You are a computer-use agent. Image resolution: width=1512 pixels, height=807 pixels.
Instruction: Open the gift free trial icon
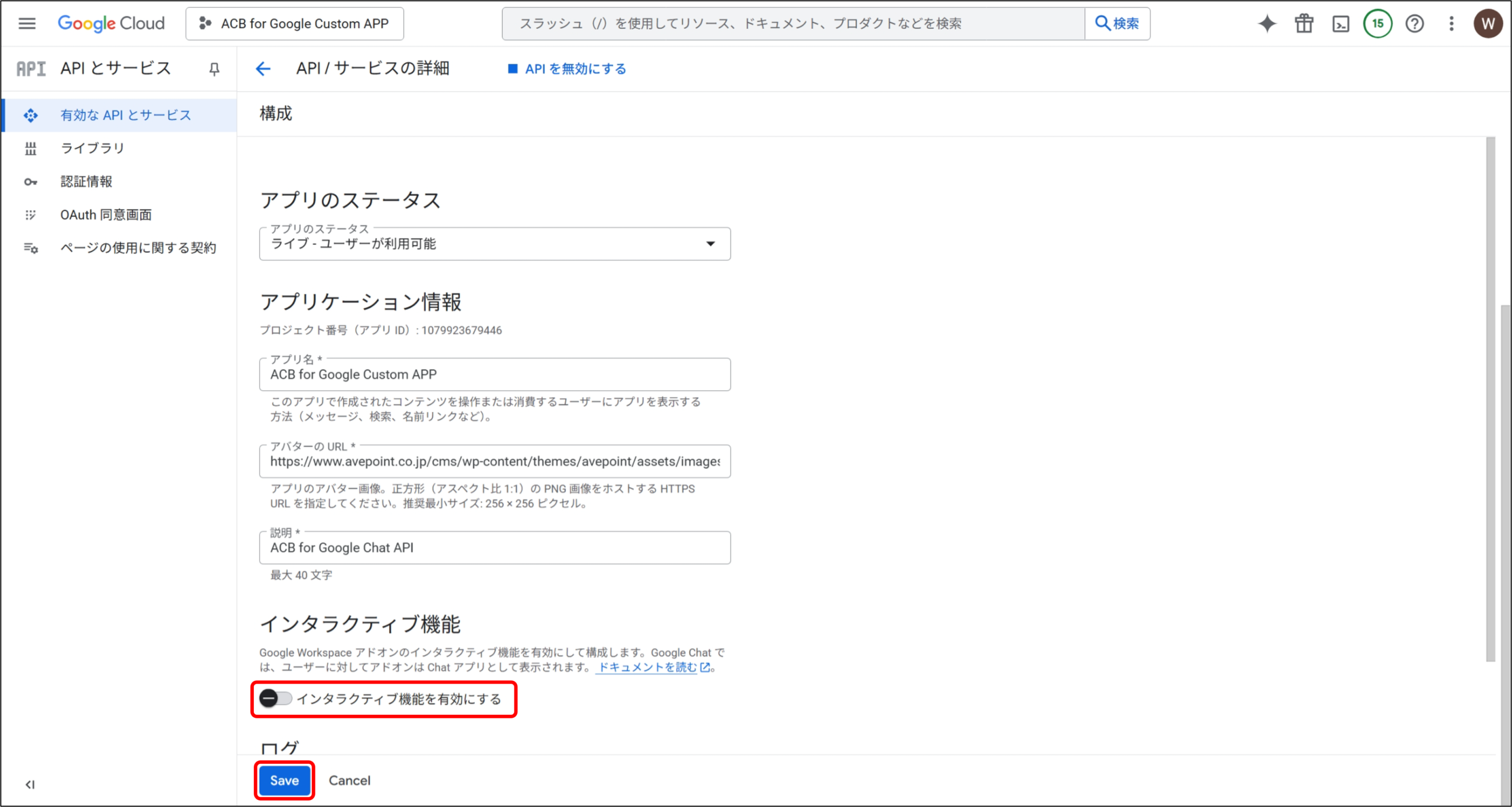tap(1304, 24)
